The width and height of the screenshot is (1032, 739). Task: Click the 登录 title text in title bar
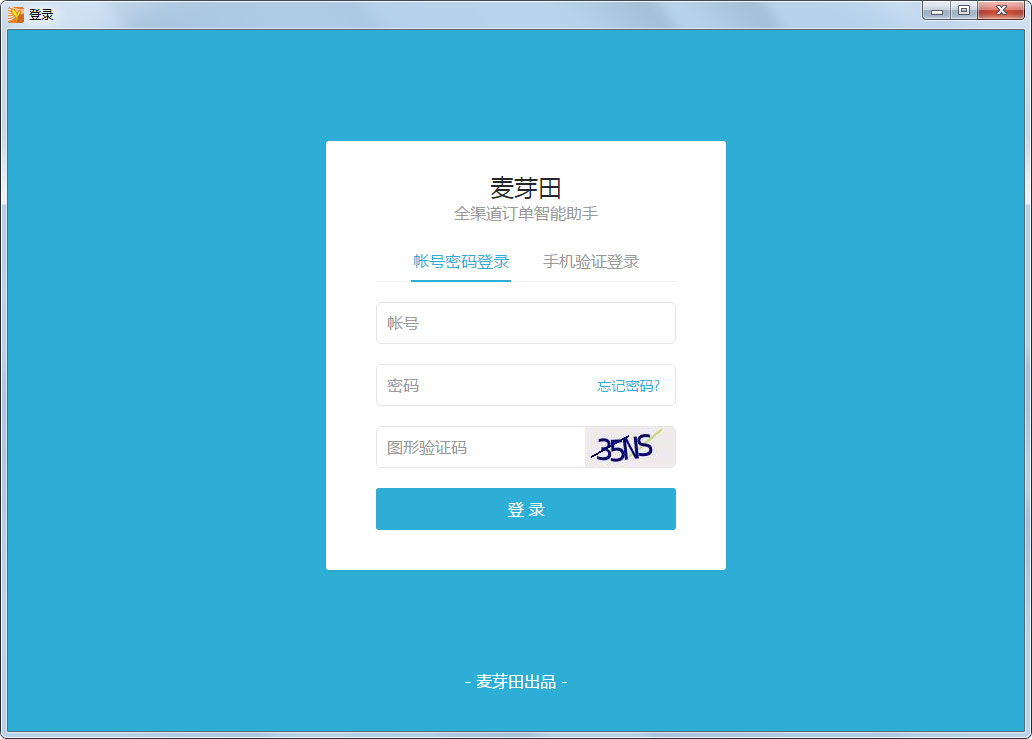[41, 15]
